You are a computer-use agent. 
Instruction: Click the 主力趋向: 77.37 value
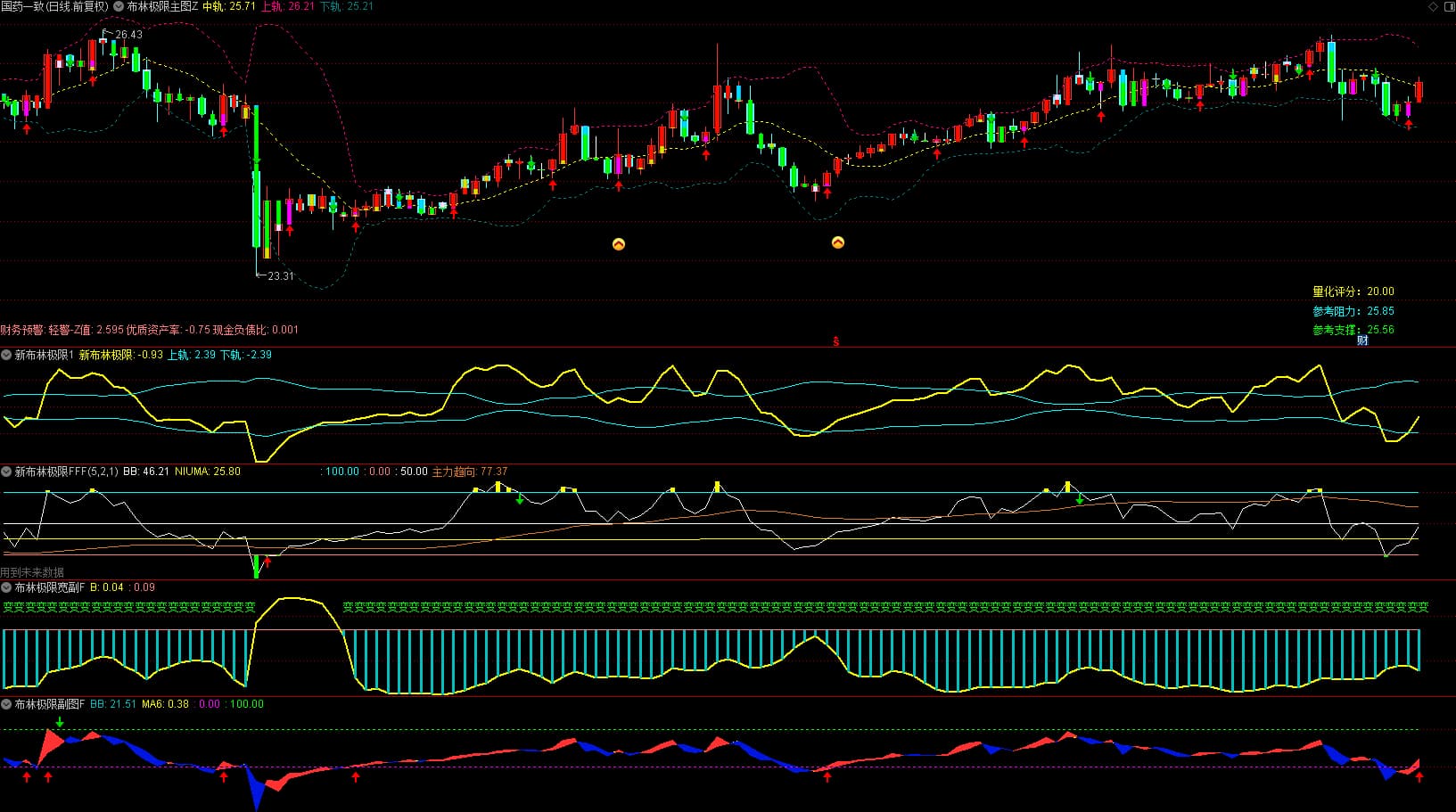tap(470, 472)
